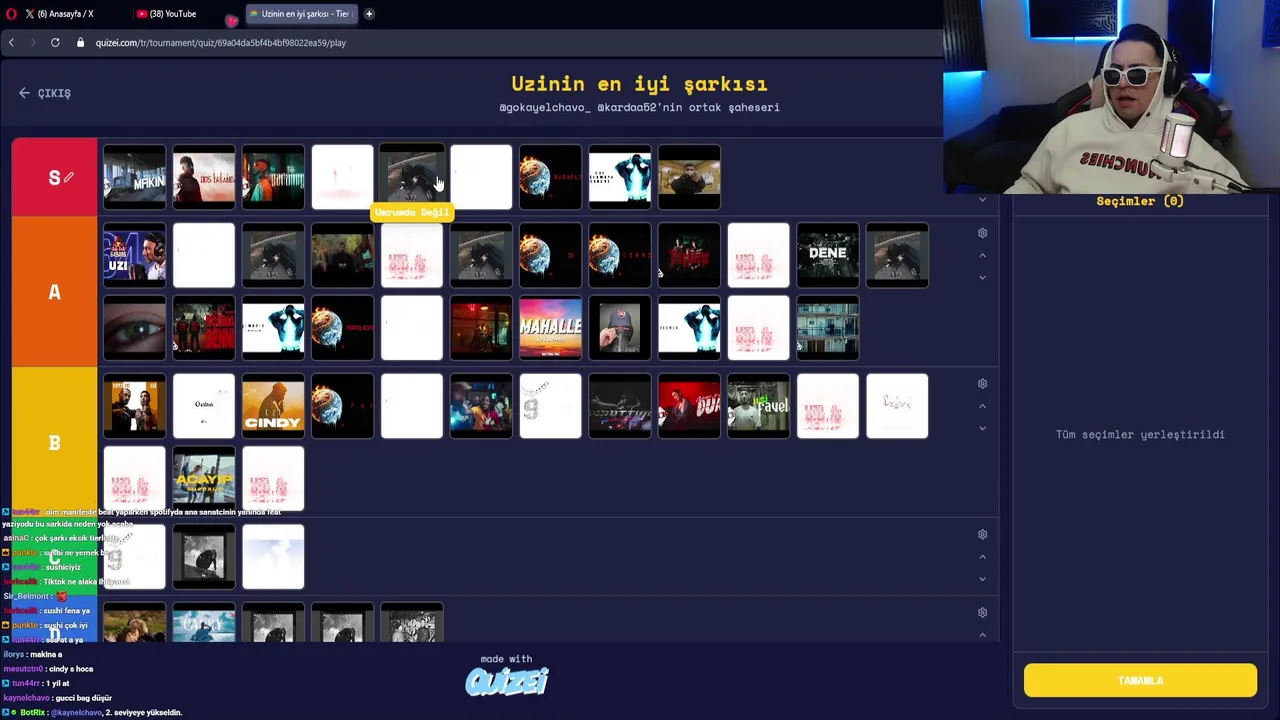Click the 'gucci bag düşür' chat message
This screenshot has width=1280, height=720.
(57, 698)
